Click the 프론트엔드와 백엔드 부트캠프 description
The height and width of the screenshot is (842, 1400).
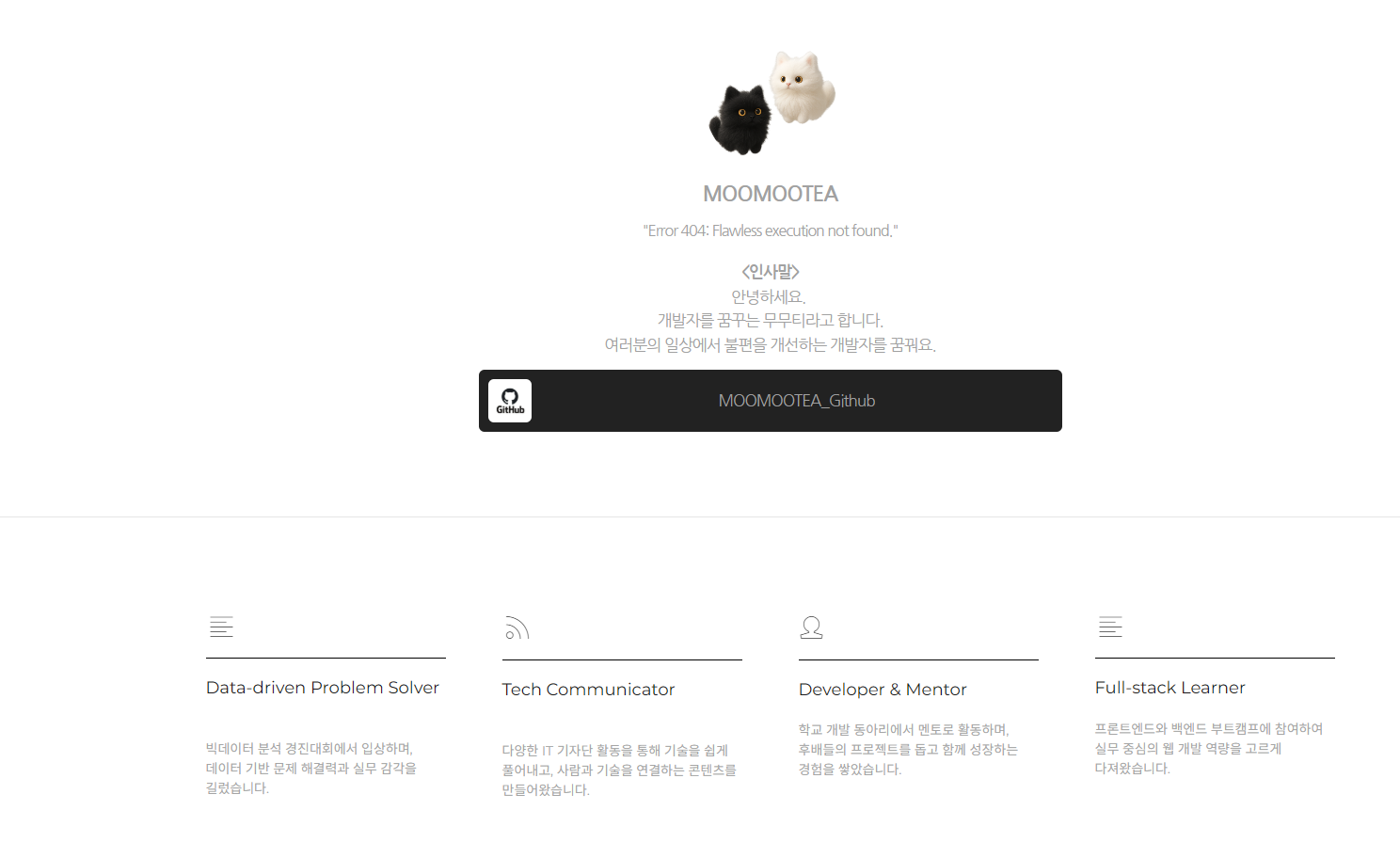coord(1209,749)
